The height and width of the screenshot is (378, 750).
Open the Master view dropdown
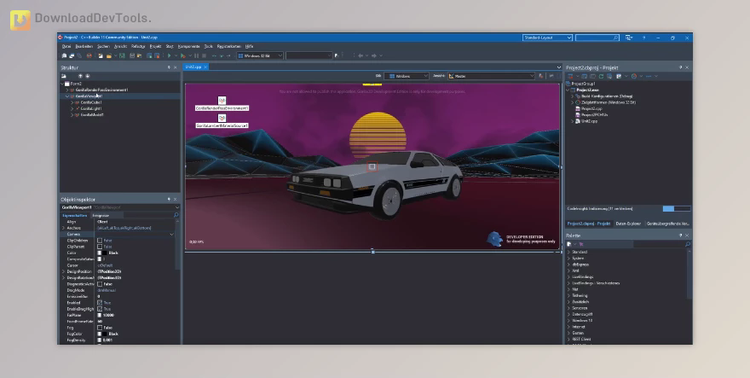click(490, 76)
